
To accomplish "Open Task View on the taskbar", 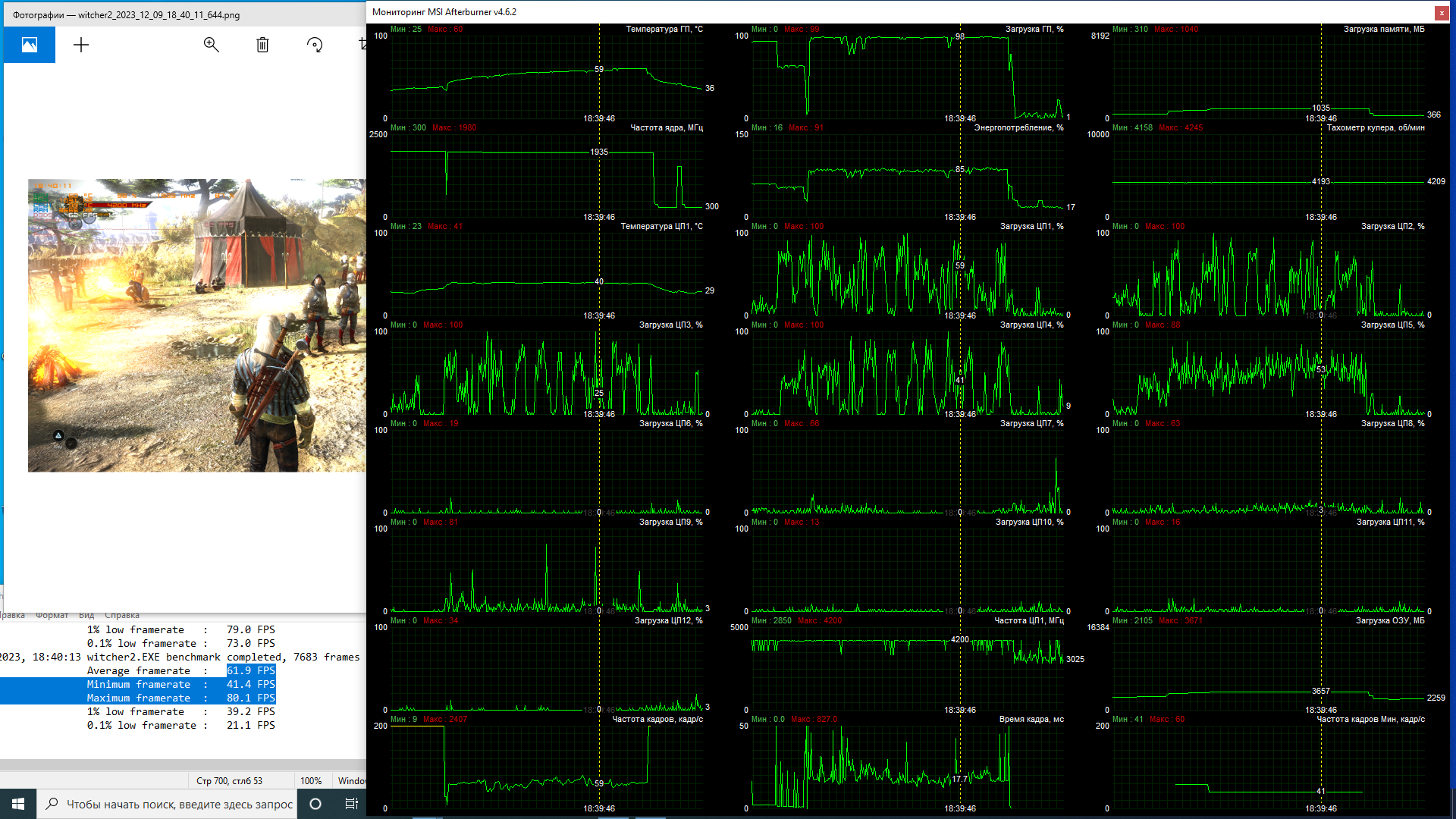I will (351, 804).
